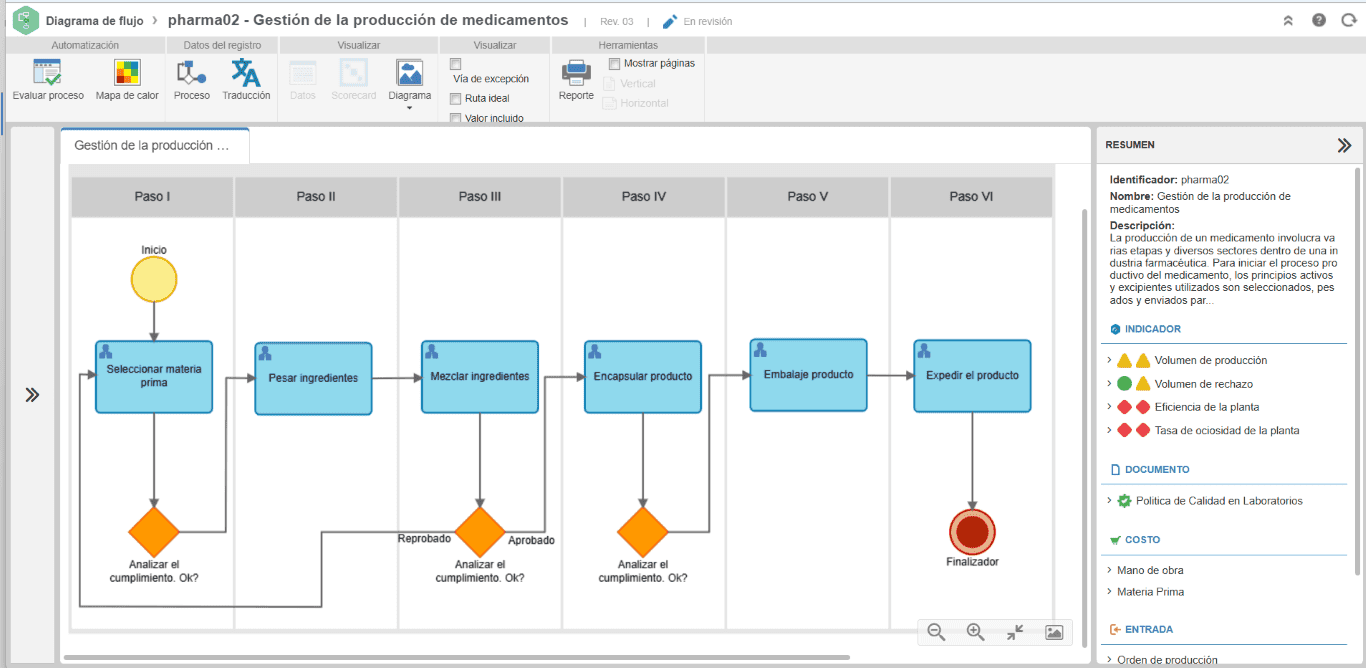Image resolution: width=1366 pixels, height=668 pixels.
Task: Zoom in on the diagram
Action: click(976, 632)
